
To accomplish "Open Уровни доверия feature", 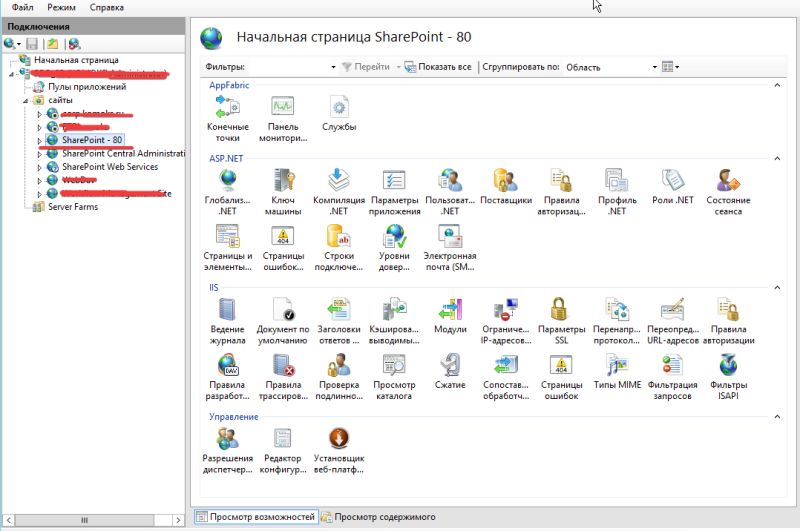I will (x=394, y=248).
